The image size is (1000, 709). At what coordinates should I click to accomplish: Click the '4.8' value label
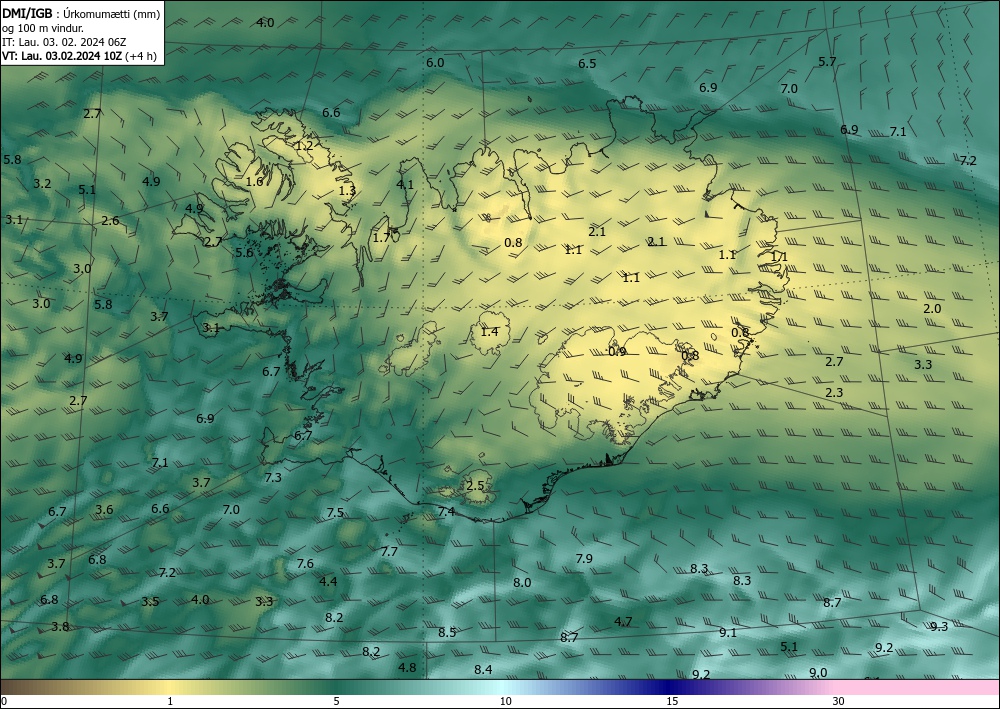(x=407, y=667)
